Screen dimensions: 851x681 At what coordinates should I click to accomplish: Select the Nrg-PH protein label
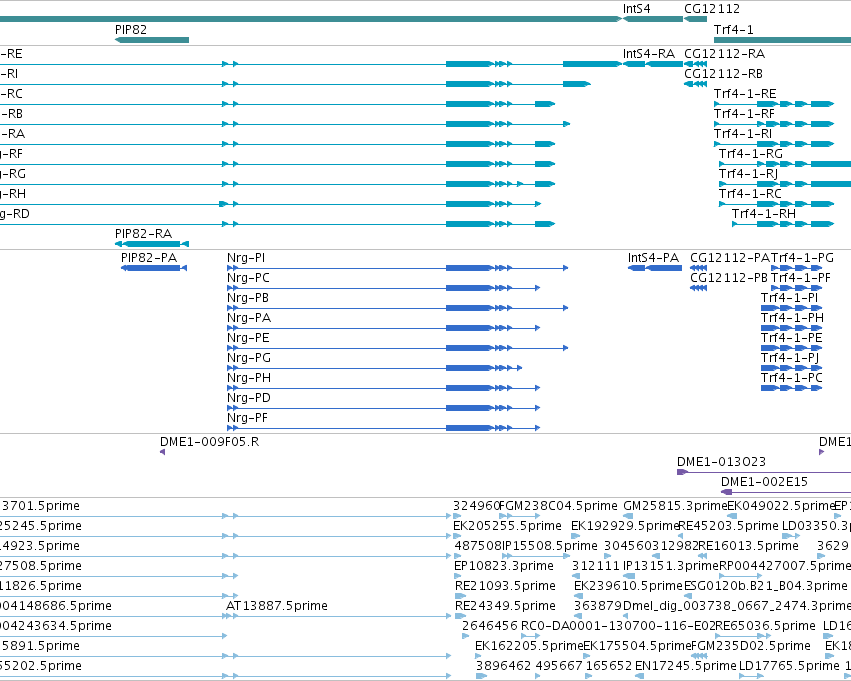(249, 378)
